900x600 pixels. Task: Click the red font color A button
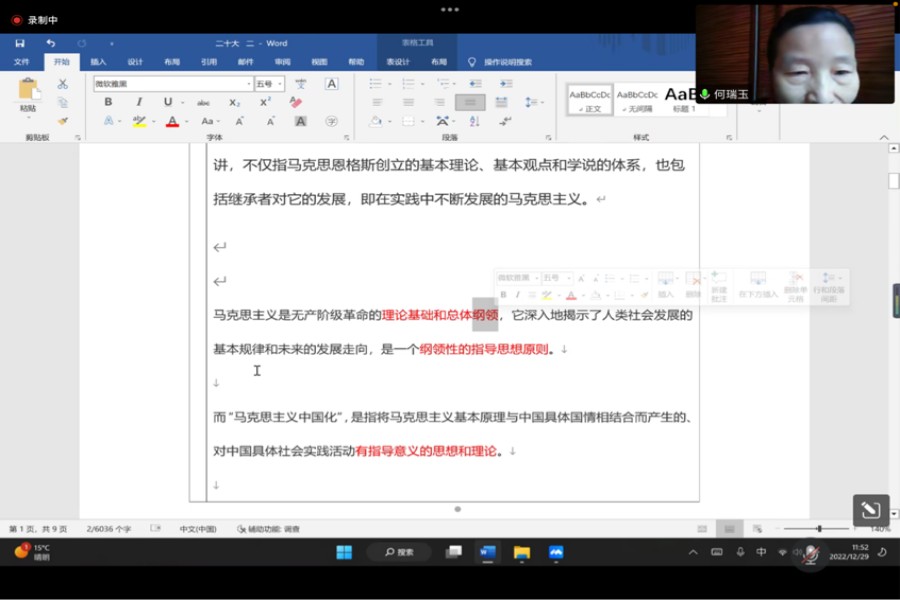click(172, 121)
